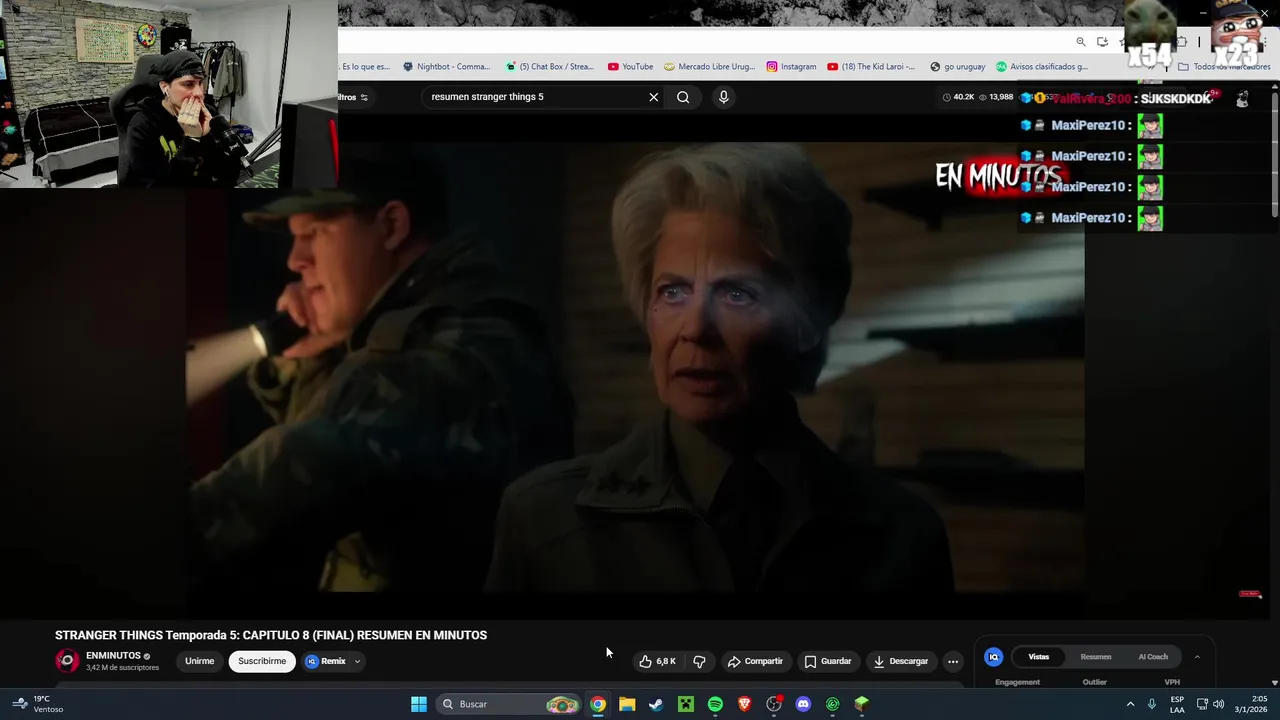Open the green circular taskbar app
Viewport: 1280px width, 720px height.
pos(833,704)
